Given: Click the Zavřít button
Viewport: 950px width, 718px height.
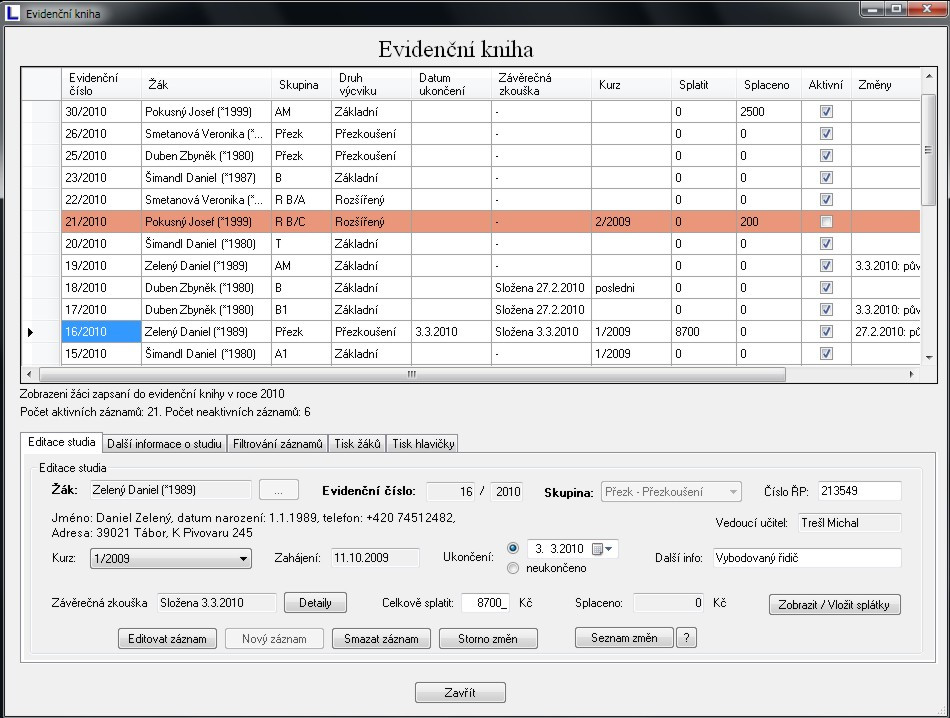Looking at the screenshot, I should click(x=460, y=693).
